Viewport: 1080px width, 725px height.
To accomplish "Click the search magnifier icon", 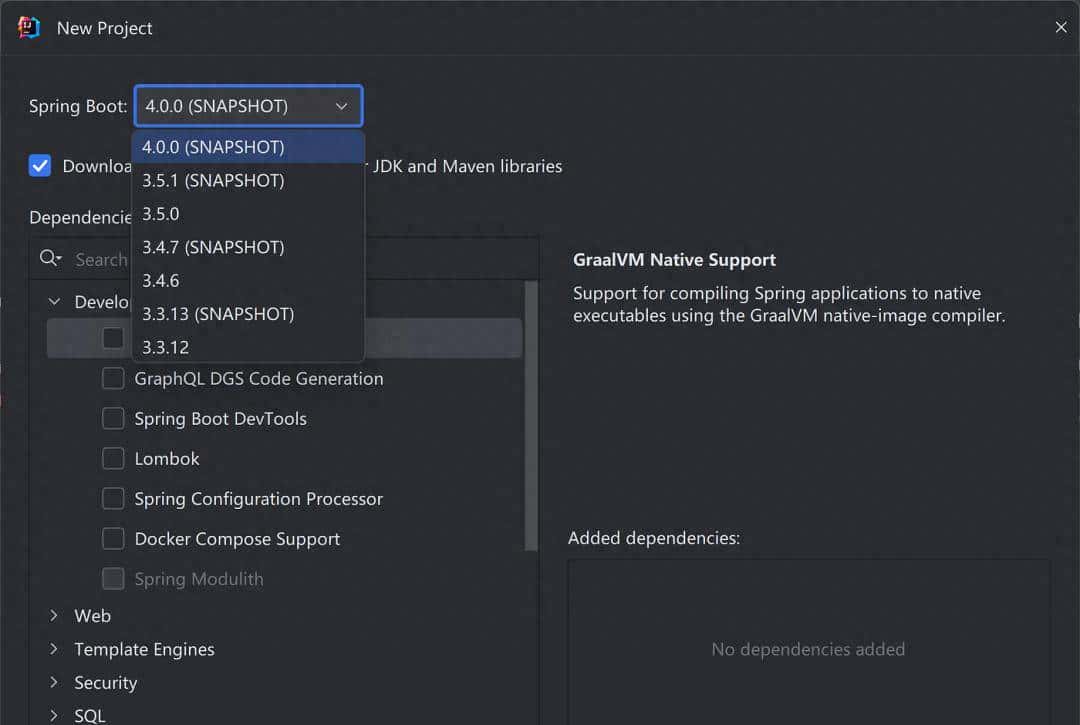I will click(49, 259).
